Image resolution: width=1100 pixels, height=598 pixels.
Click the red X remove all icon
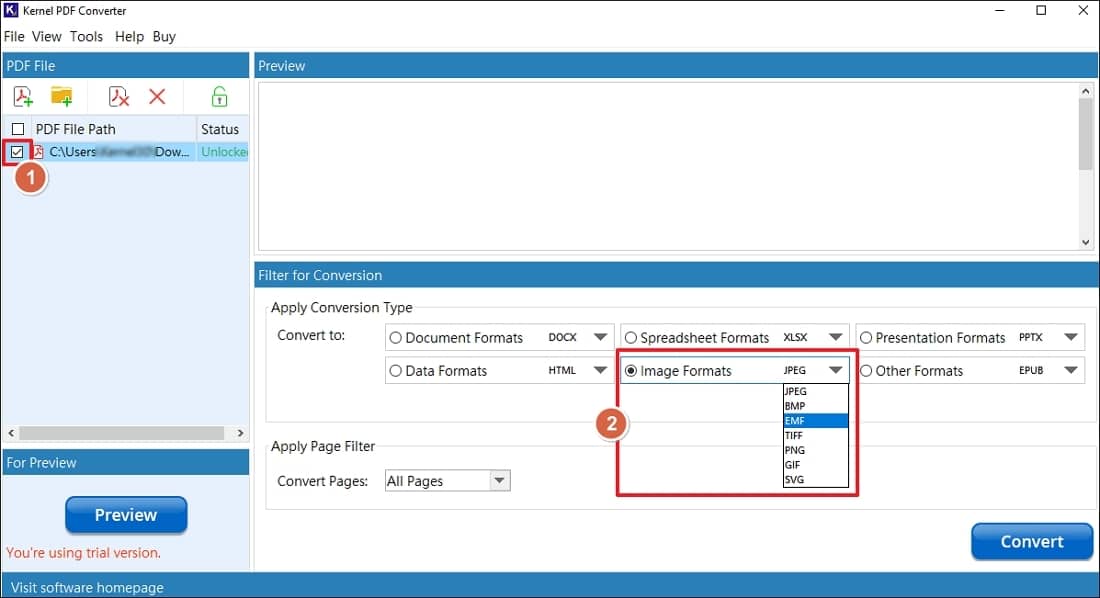pyautogui.click(x=157, y=96)
